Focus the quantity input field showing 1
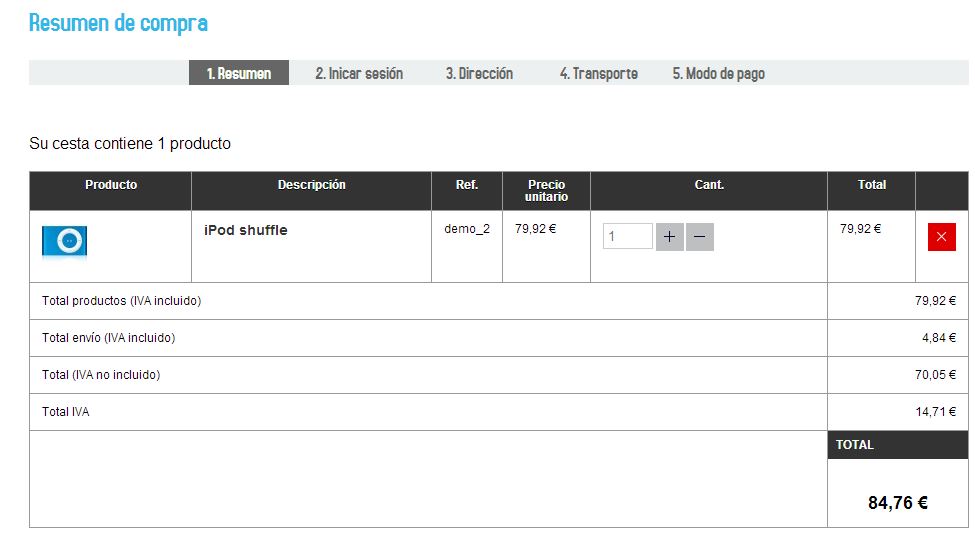975x534 pixels. (x=627, y=236)
